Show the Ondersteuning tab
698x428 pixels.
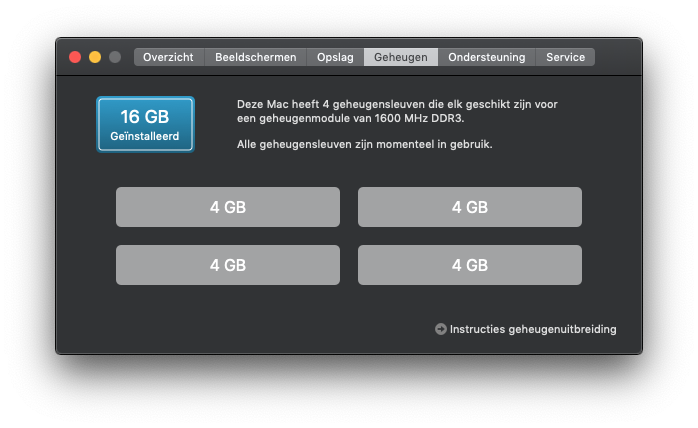coord(487,57)
